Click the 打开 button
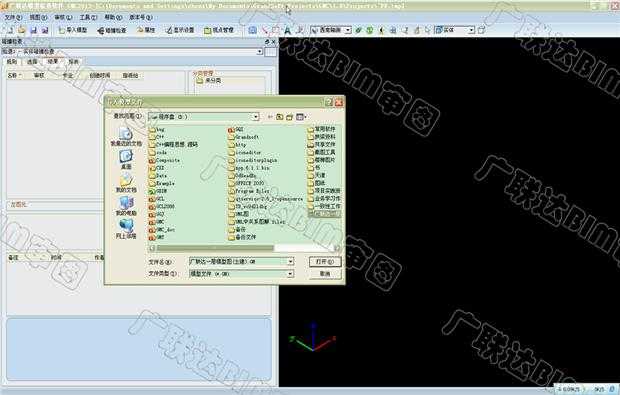Viewport: 620px width, 395px height. tap(325, 261)
